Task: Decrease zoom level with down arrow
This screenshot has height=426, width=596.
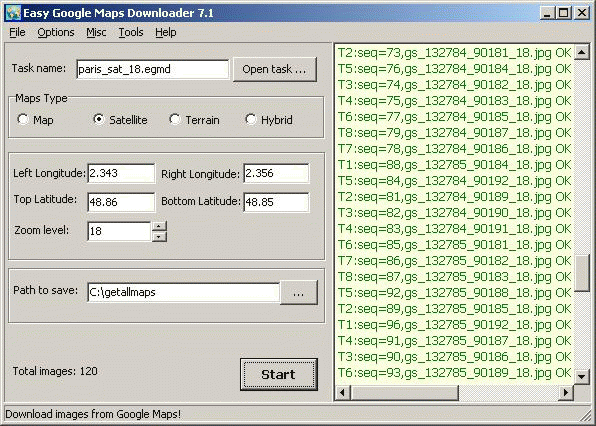Action: click(x=159, y=237)
